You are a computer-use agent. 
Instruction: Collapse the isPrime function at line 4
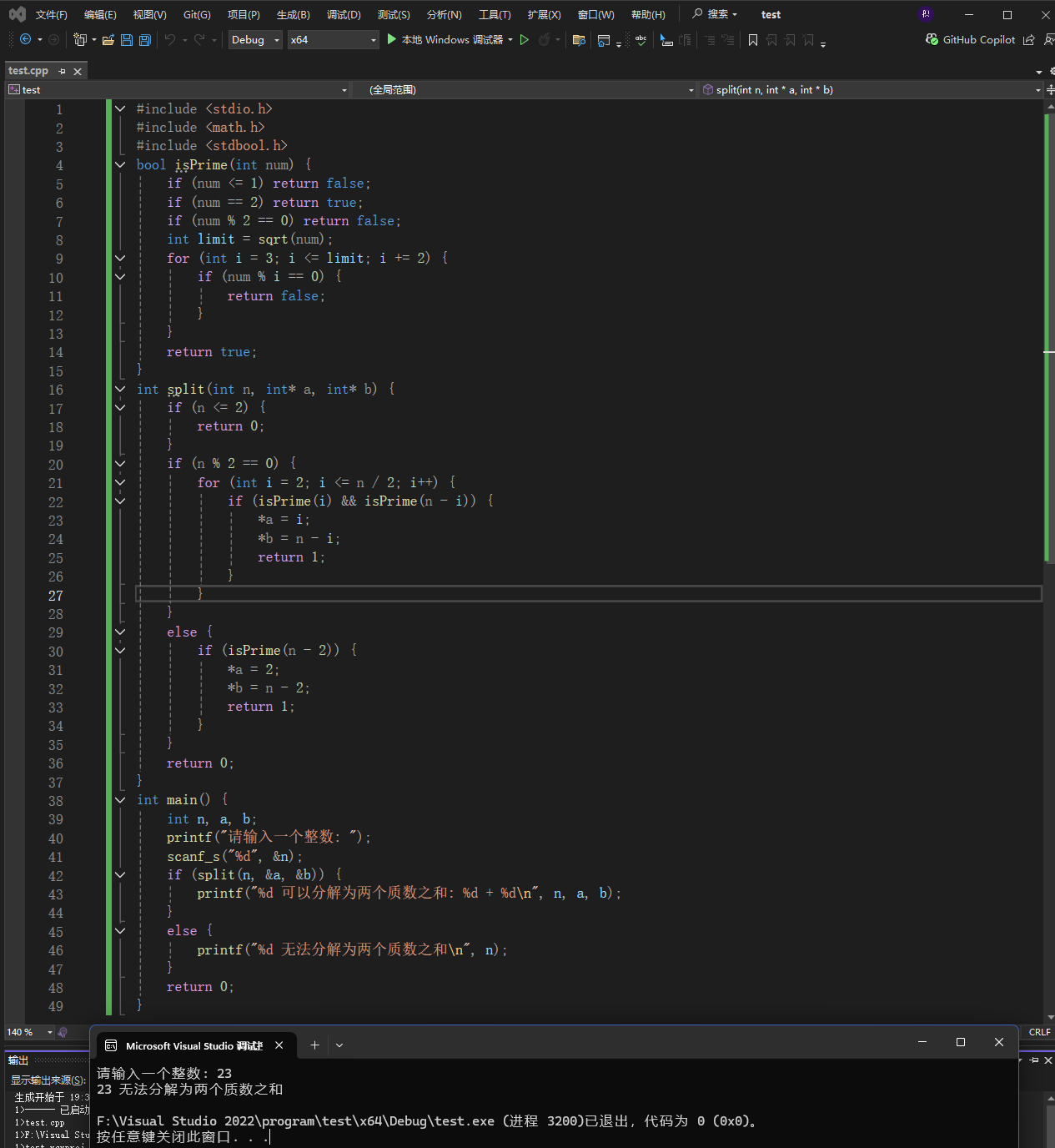(x=120, y=165)
